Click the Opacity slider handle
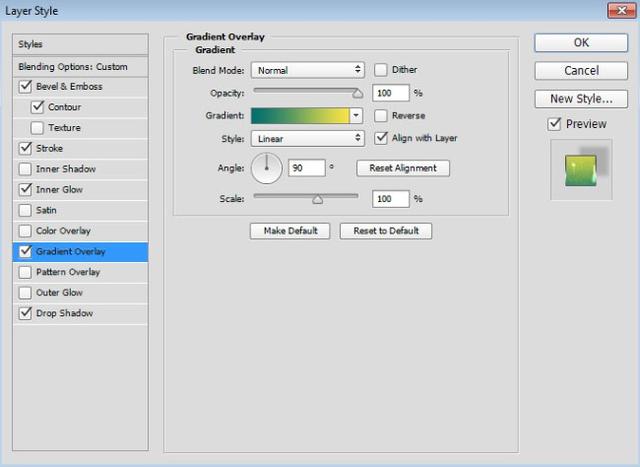This screenshot has width=640, height=467. 357,93
